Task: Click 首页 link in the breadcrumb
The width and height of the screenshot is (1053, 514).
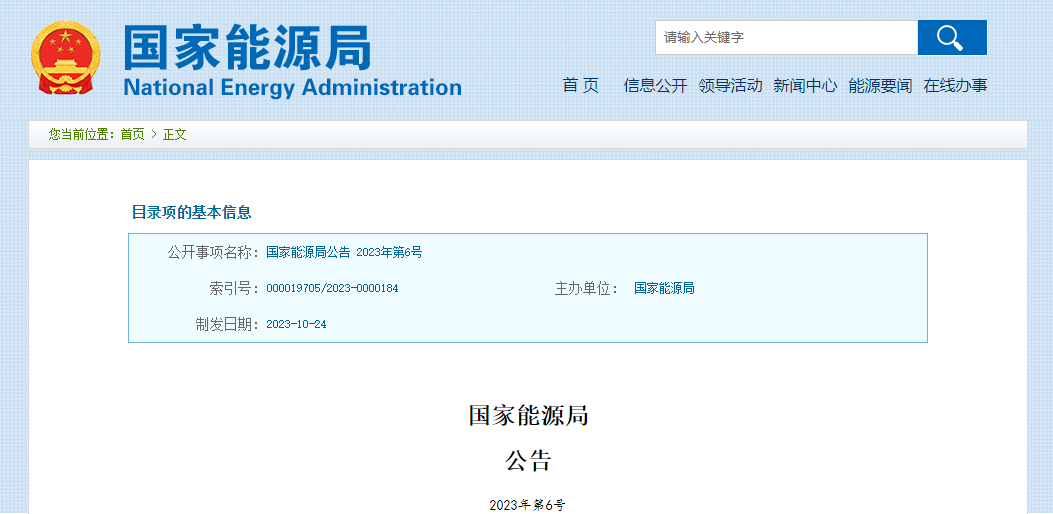Action: pyautogui.click(x=132, y=134)
